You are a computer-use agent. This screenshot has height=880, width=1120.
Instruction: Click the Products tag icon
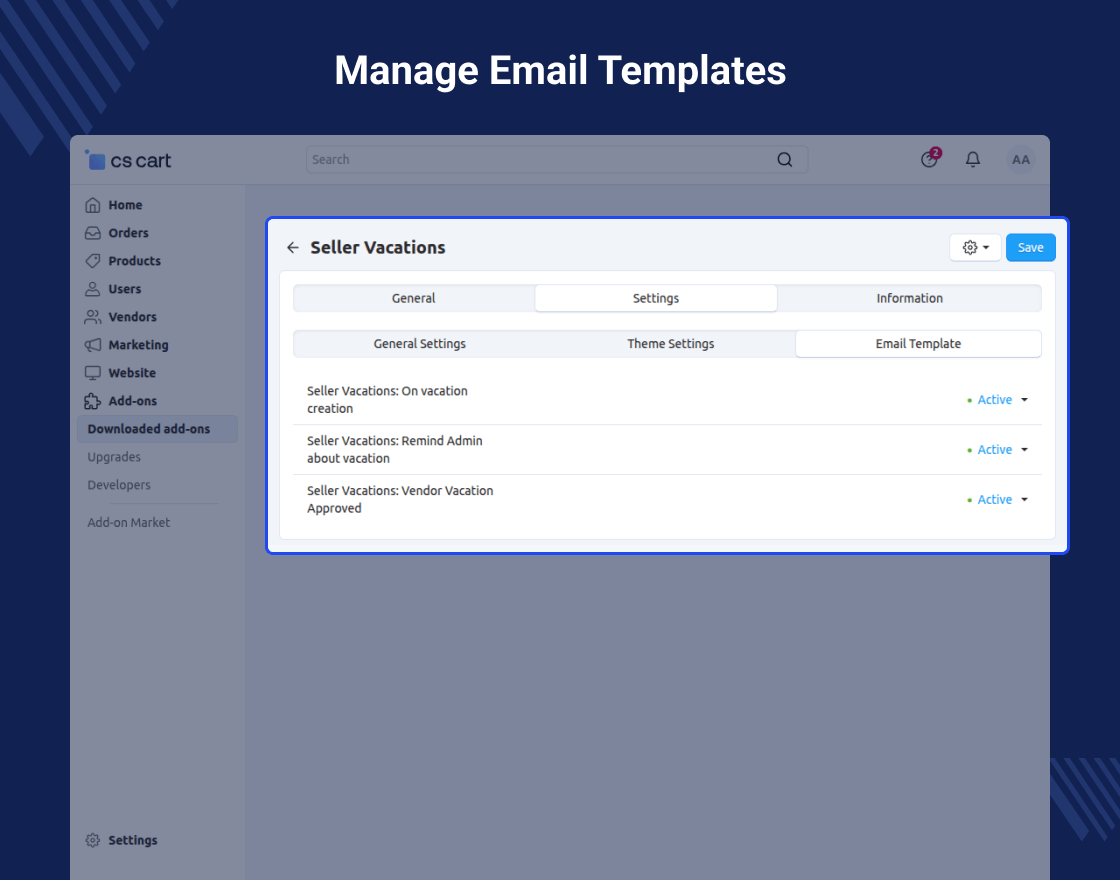[93, 261]
